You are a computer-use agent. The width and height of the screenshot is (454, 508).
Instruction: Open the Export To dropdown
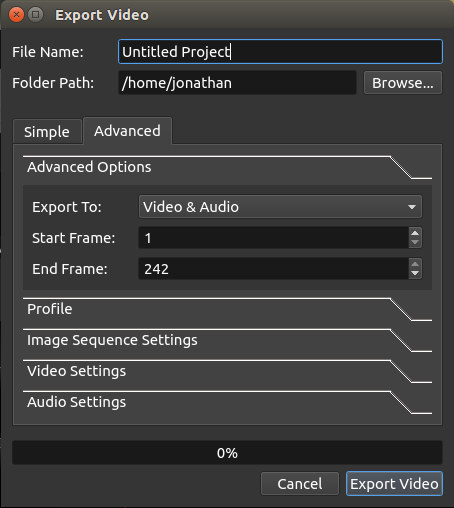tap(280, 207)
